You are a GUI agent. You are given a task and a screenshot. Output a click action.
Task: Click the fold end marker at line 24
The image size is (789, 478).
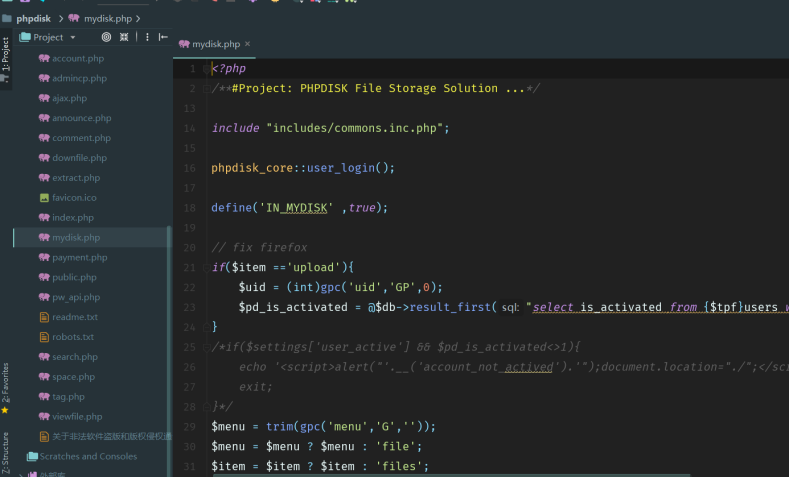pos(206,328)
